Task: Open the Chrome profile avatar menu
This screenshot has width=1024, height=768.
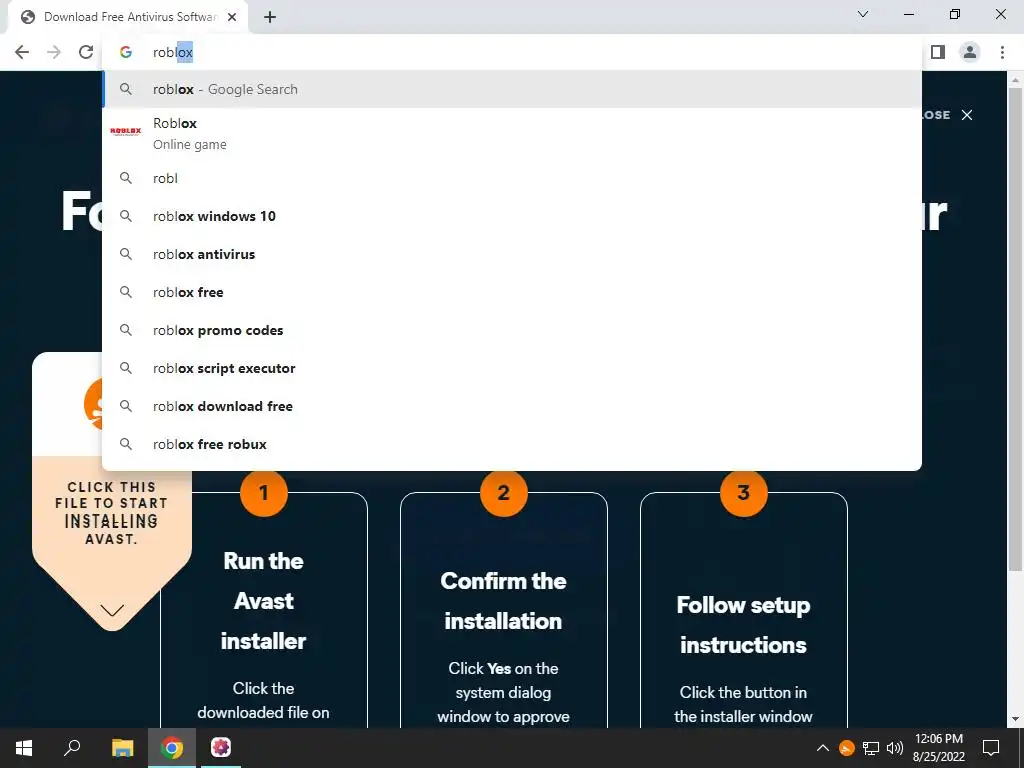Action: pos(970,52)
